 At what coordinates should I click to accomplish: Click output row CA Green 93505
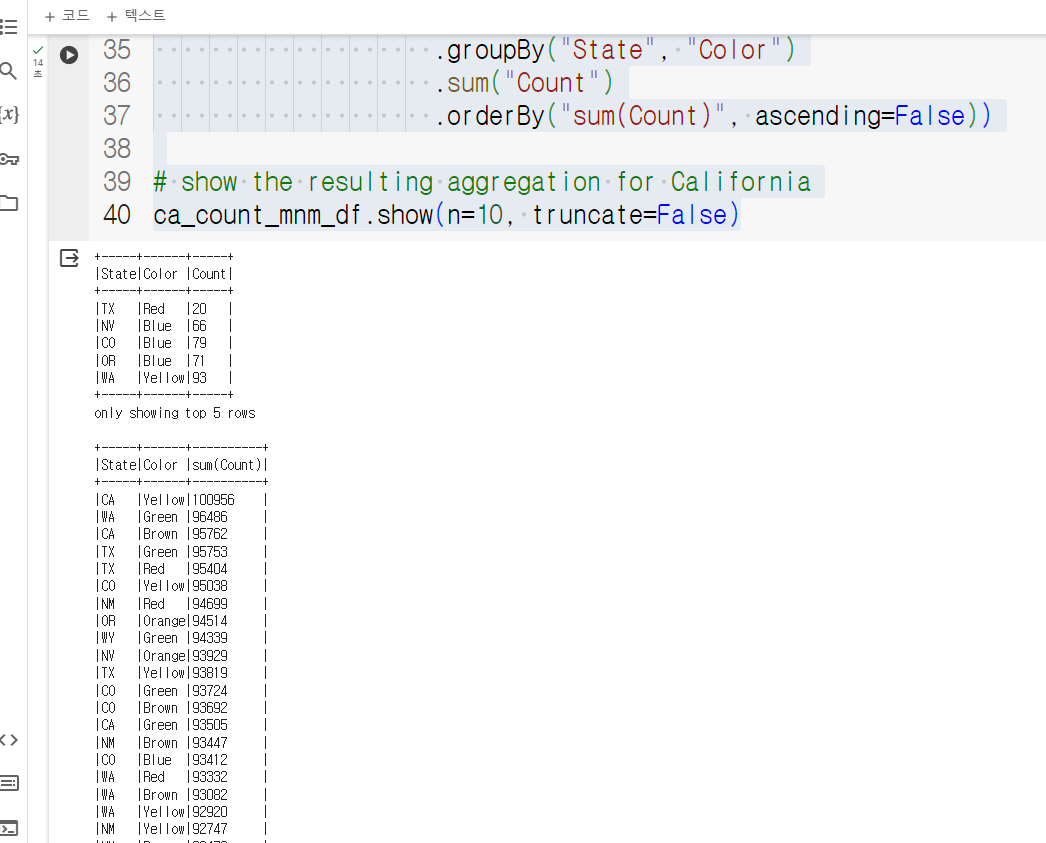(181, 725)
